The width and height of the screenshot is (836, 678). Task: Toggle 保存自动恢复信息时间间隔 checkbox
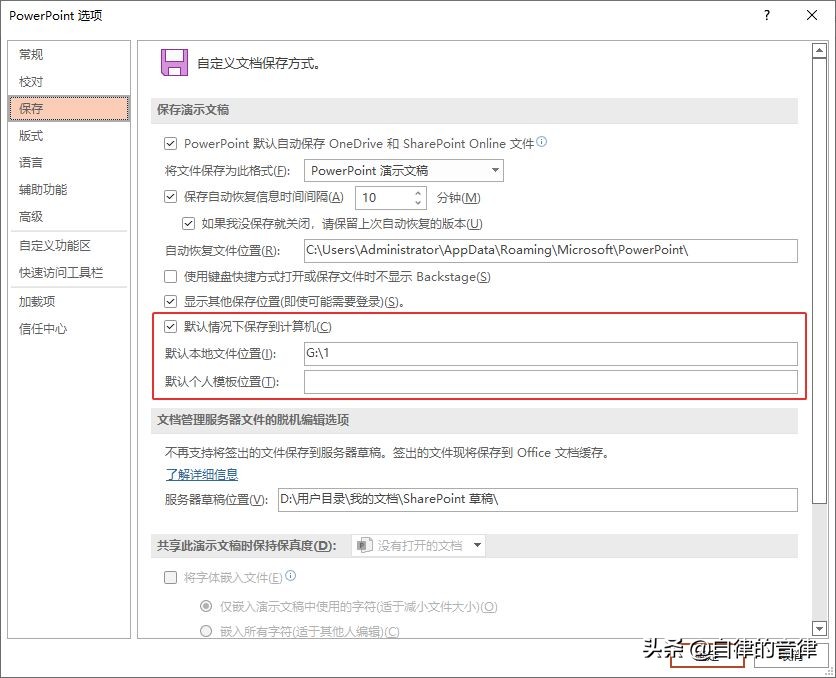[170, 197]
